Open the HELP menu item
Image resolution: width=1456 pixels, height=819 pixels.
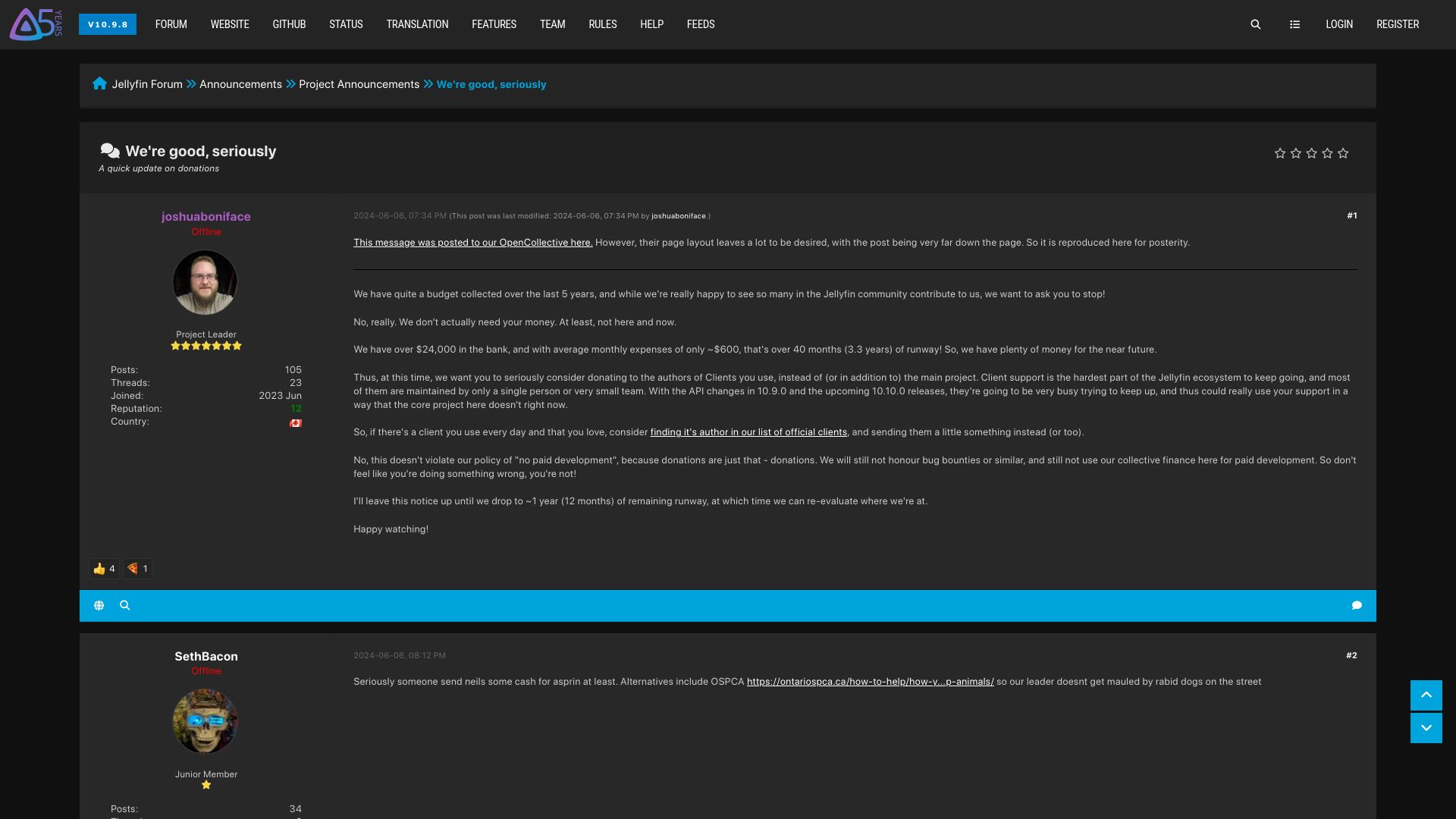tap(651, 24)
